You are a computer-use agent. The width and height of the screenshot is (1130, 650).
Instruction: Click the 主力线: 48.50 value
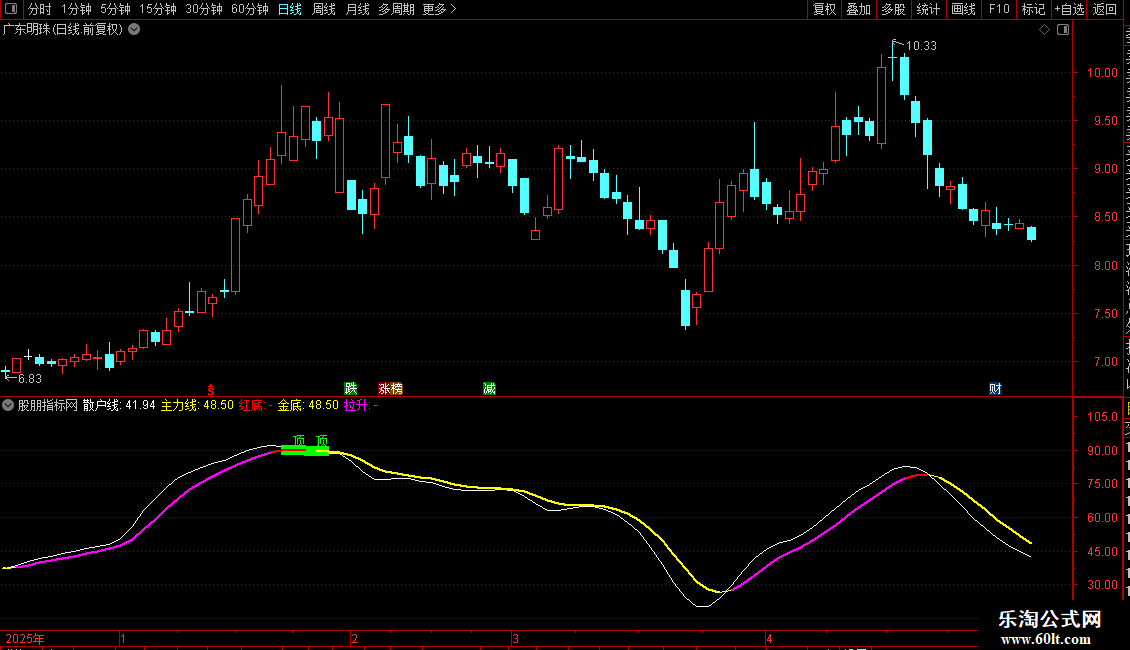click(197, 405)
